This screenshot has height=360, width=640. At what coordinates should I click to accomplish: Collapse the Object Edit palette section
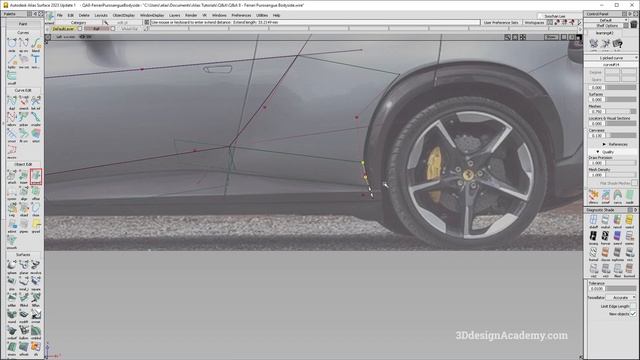(23, 164)
